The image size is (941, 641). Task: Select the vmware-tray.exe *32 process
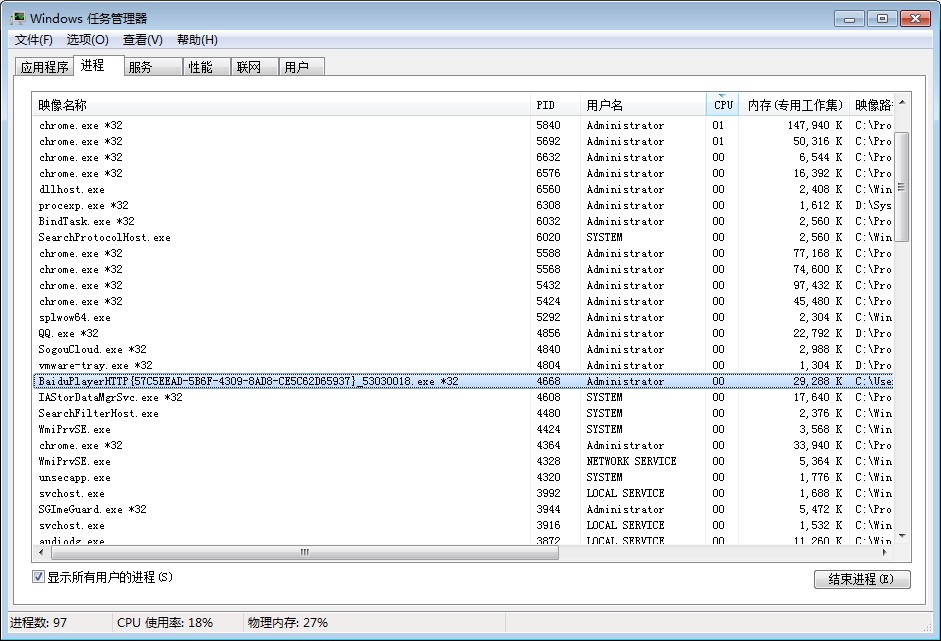pyautogui.click(x=463, y=366)
